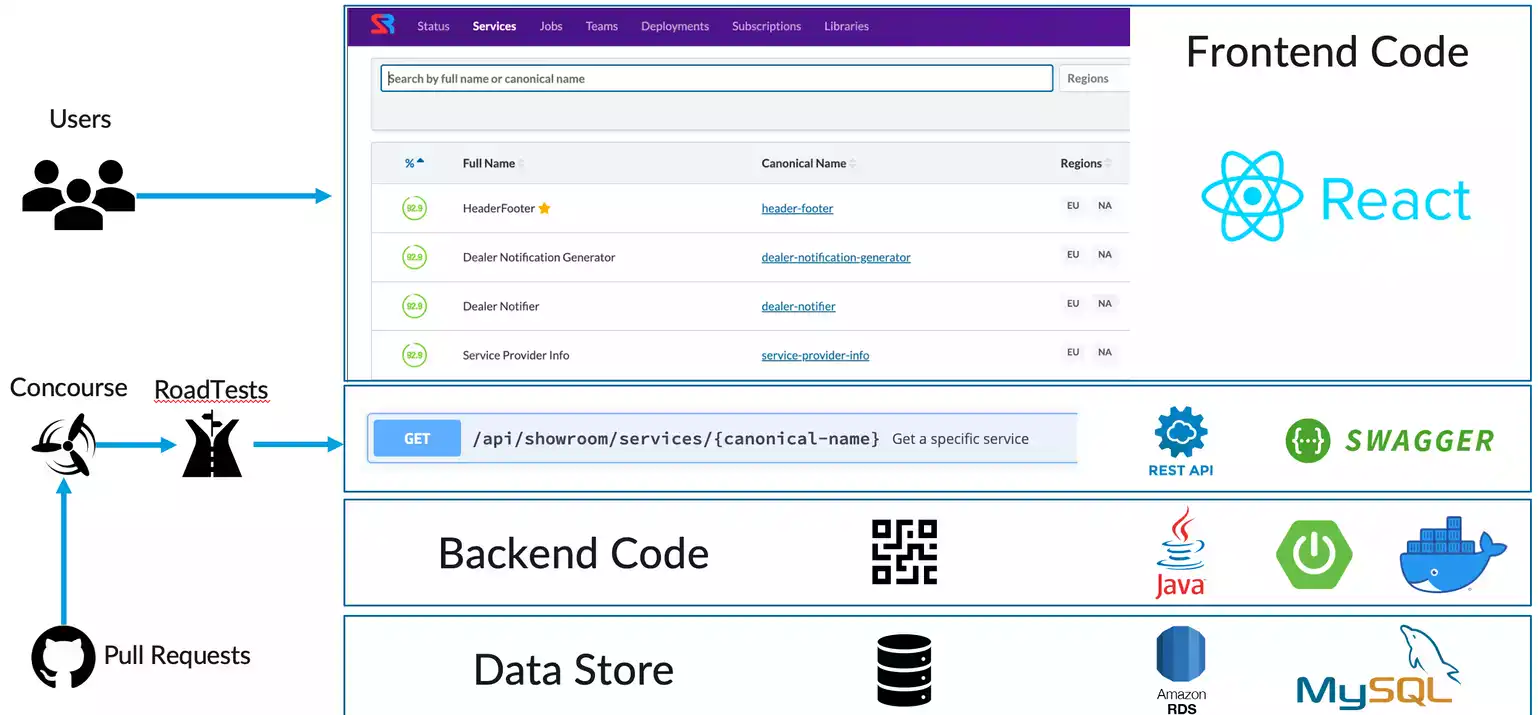Open the header-footer service link
Image resolution: width=1538 pixels, height=715 pixels.
[x=797, y=208]
